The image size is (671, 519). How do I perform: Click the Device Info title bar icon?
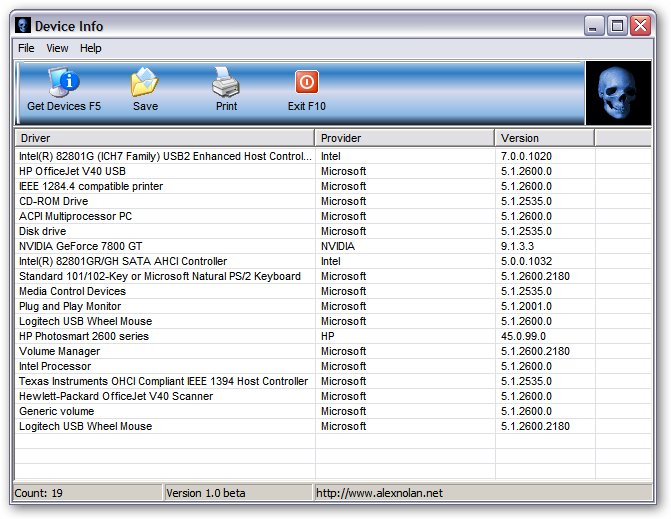[23, 25]
